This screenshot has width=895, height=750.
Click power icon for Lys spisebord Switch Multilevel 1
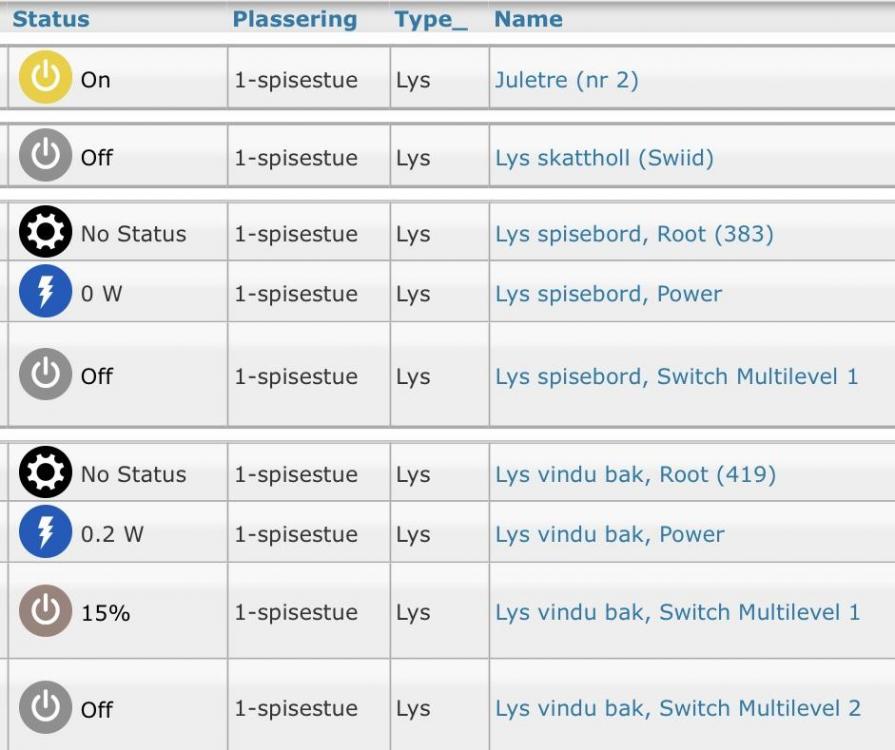45,375
